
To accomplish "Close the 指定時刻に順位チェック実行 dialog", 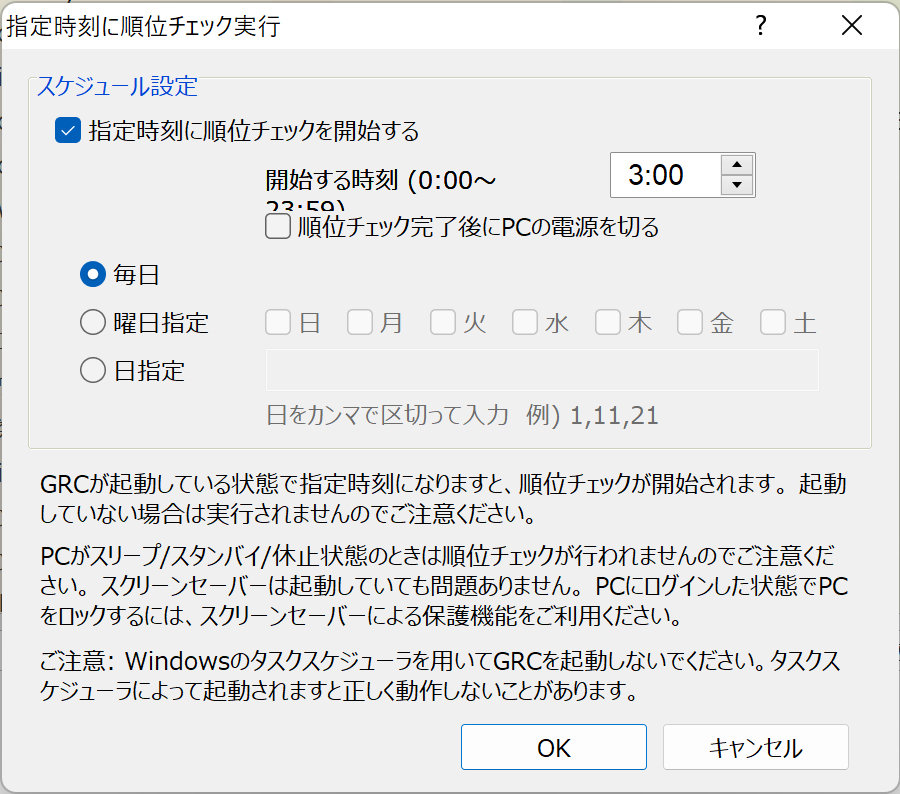I will tap(851, 26).
